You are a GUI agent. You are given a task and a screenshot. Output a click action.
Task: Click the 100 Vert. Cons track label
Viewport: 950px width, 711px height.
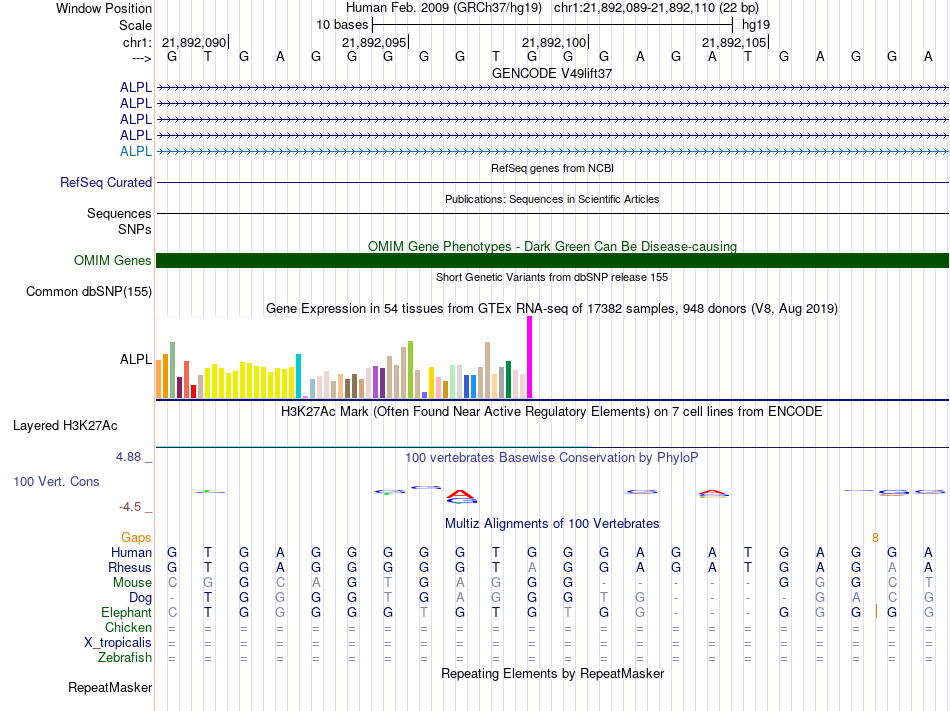pos(56,482)
